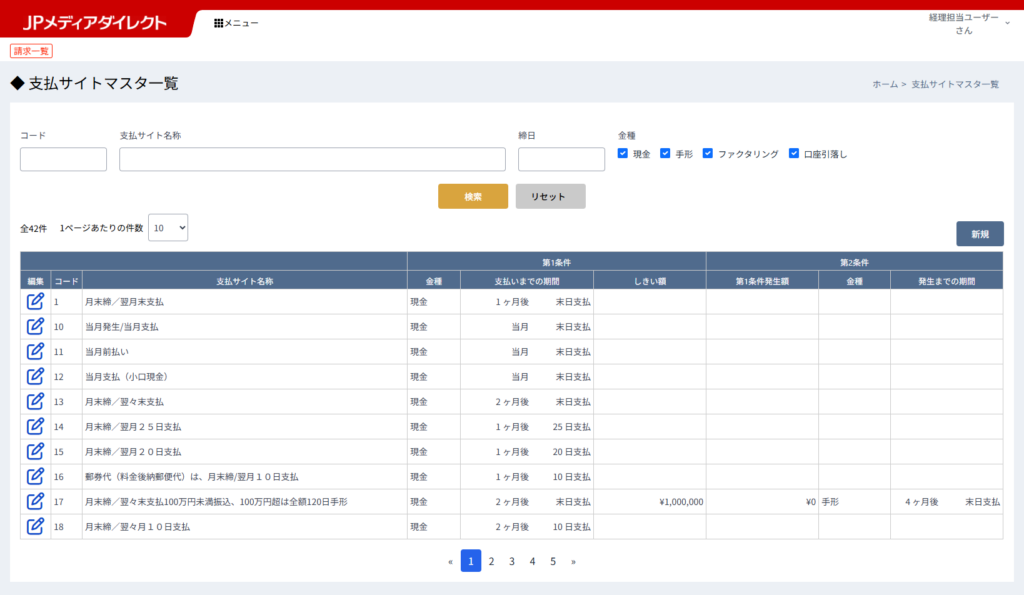1024x595 pixels.
Task: Disable the ファクタリング checkbox
Action: (708, 154)
